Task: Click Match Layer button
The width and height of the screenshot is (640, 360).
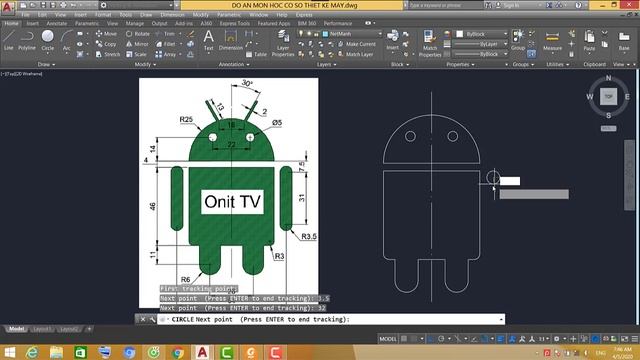Action: (x=356, y=54)
